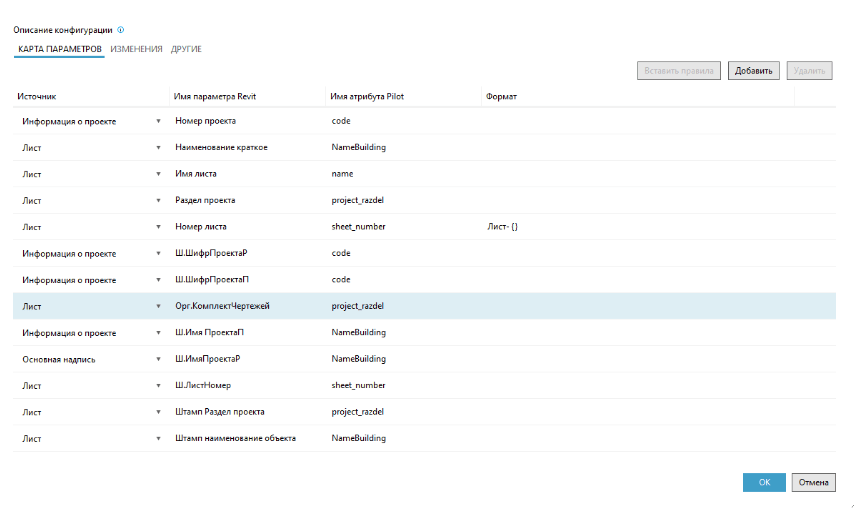This screenshot has height=508, width=854.
Task: Edit the Формат field with Лист- {}
Action: pyautogui.click(x=637, y=227)
